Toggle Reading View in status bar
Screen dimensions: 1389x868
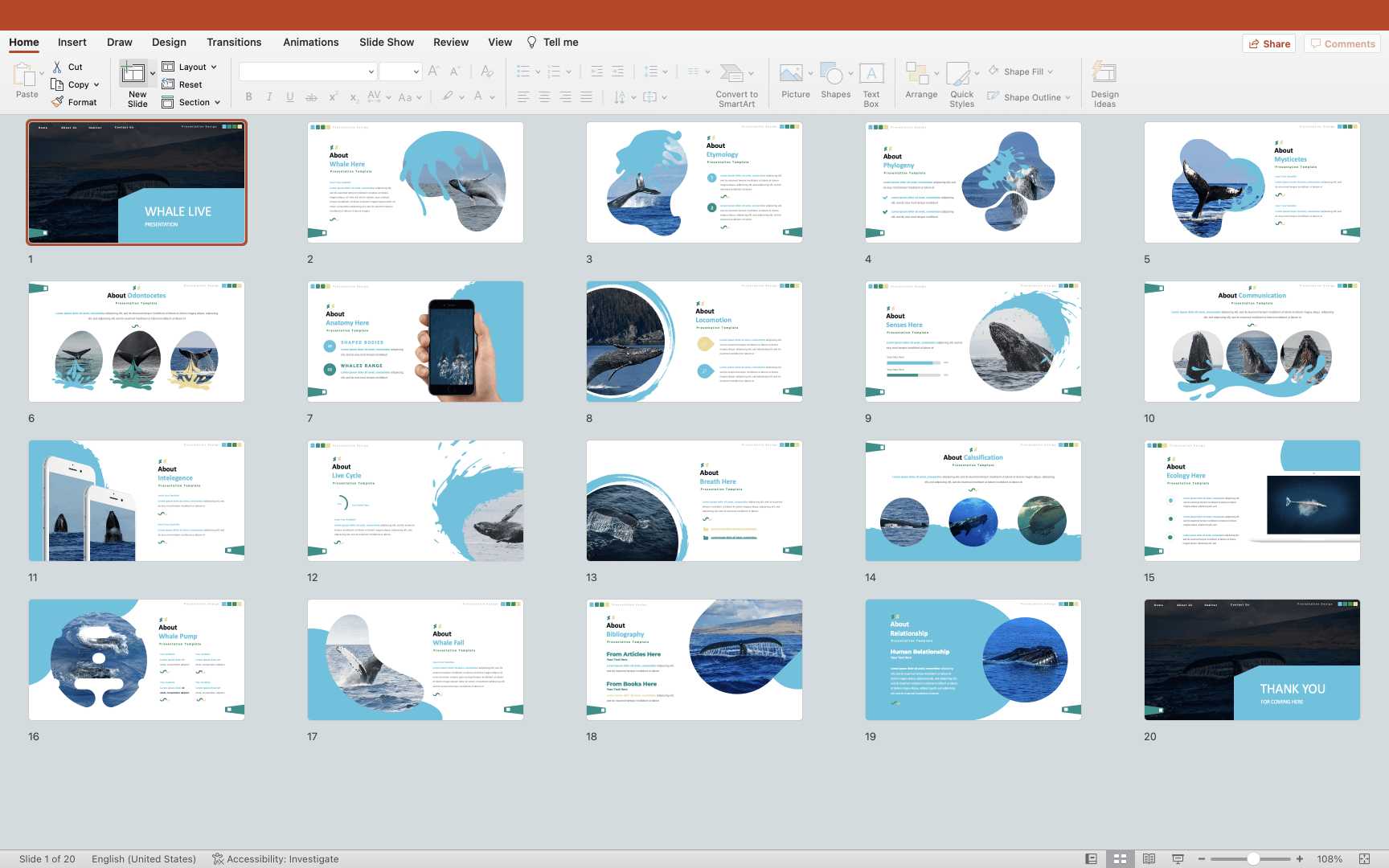pos(1149,858)
